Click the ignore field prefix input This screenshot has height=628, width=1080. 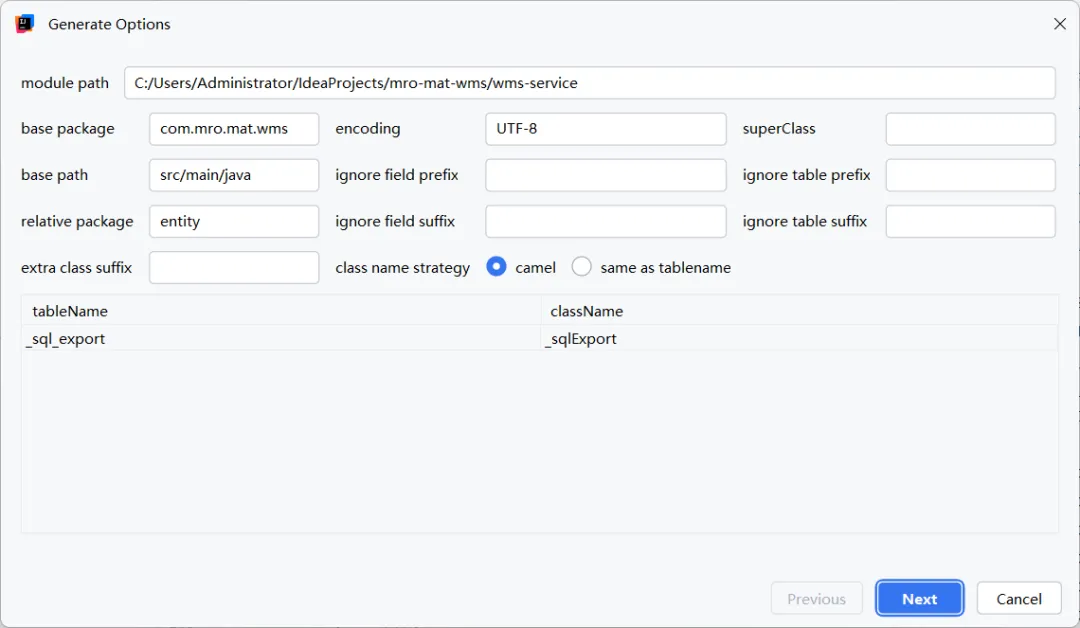point(605,175)
